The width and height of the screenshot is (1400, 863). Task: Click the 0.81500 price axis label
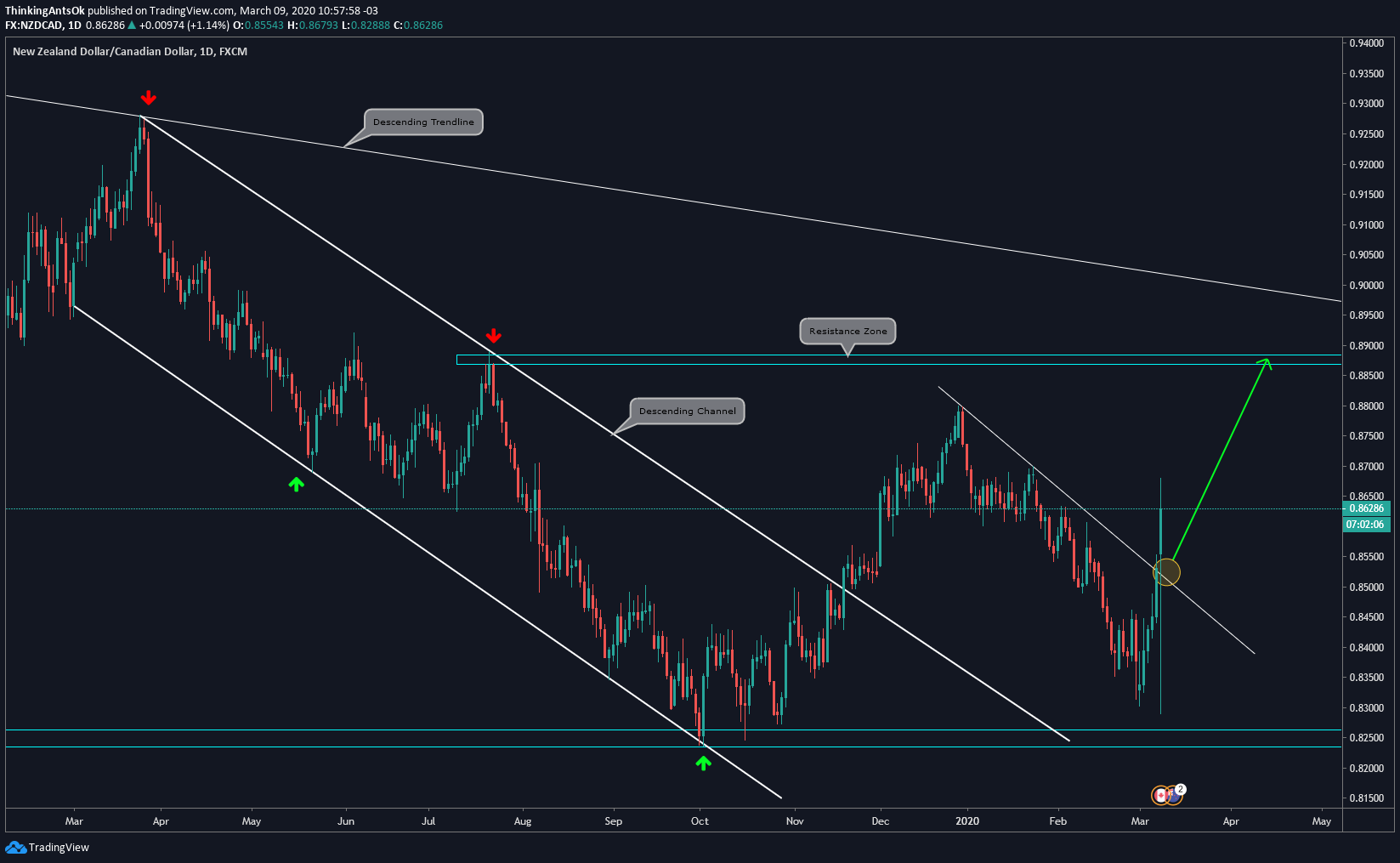click(1367, 798)
